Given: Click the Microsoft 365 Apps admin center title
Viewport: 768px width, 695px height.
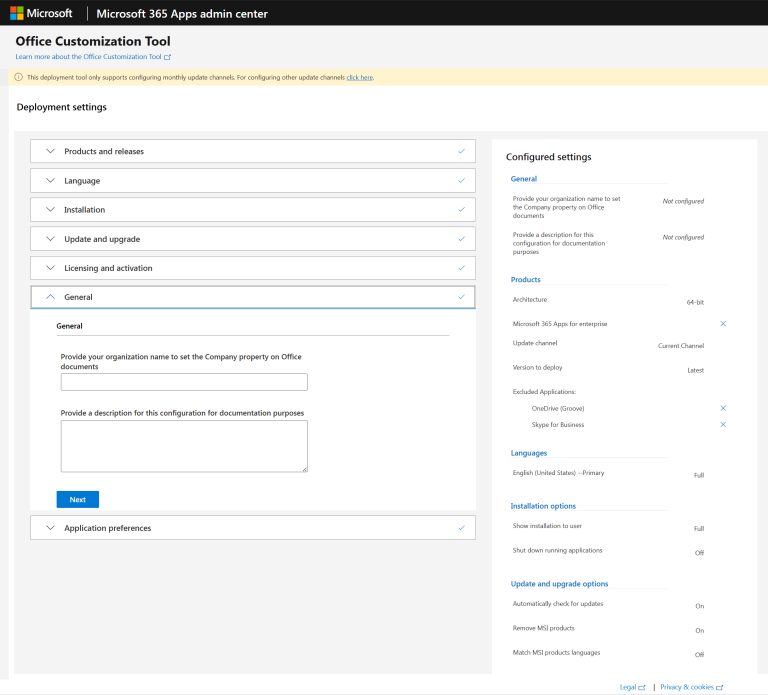Looking at the screenshot, I should click(182, 14).
